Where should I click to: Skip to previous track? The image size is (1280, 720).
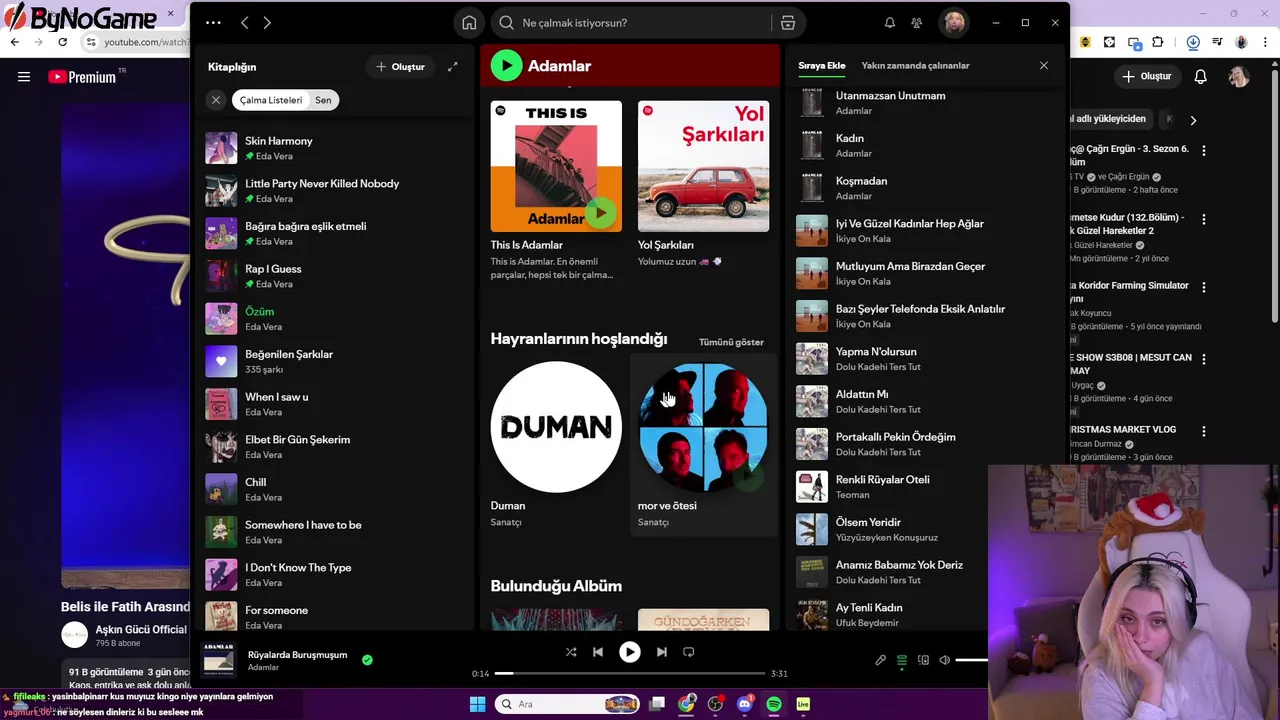click(x=598, y=652)
